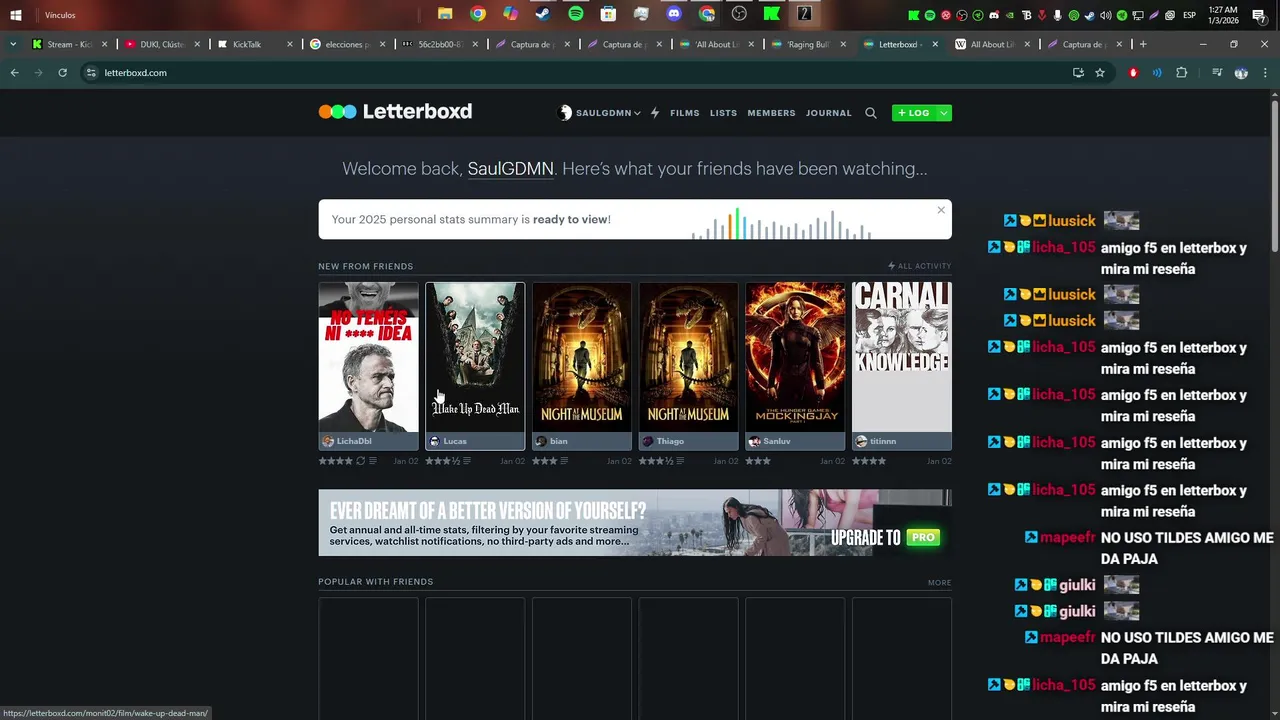This screenshot has height=720, width=1280.
Task: Open Discord from the taskbar
Action: click(x=674, y=14)
